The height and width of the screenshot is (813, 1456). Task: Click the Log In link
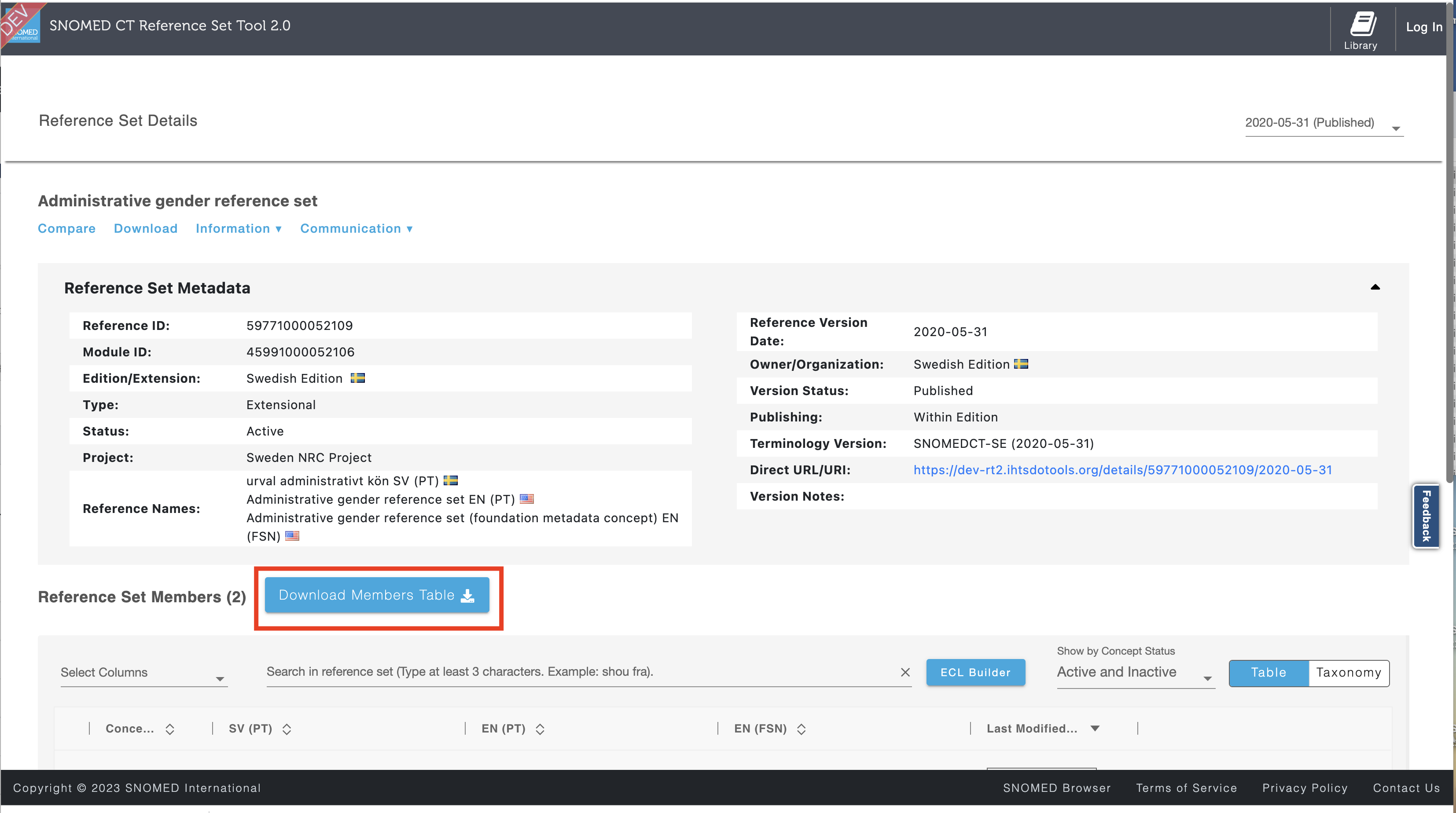click(1423, 26)
